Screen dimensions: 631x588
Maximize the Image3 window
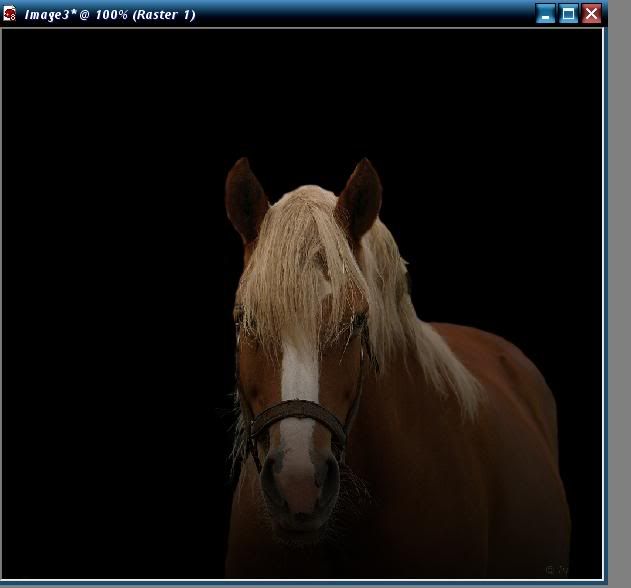[568, 14]
